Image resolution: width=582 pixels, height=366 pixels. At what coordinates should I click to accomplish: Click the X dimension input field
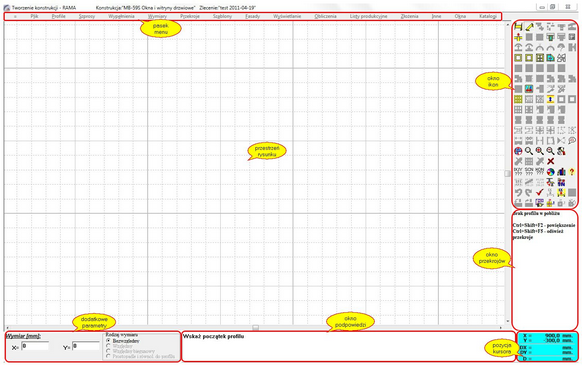pos(35,346)
